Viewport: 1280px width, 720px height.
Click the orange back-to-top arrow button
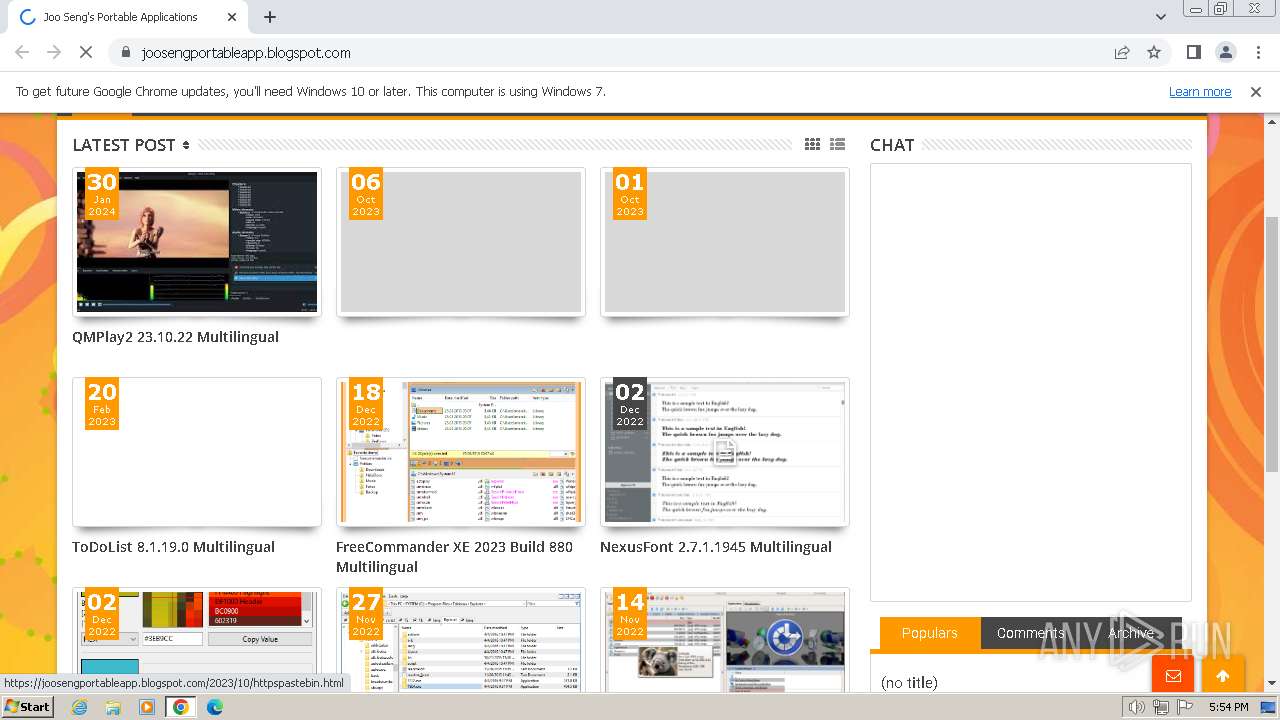pyautogui.click(x=1222, y=676)
